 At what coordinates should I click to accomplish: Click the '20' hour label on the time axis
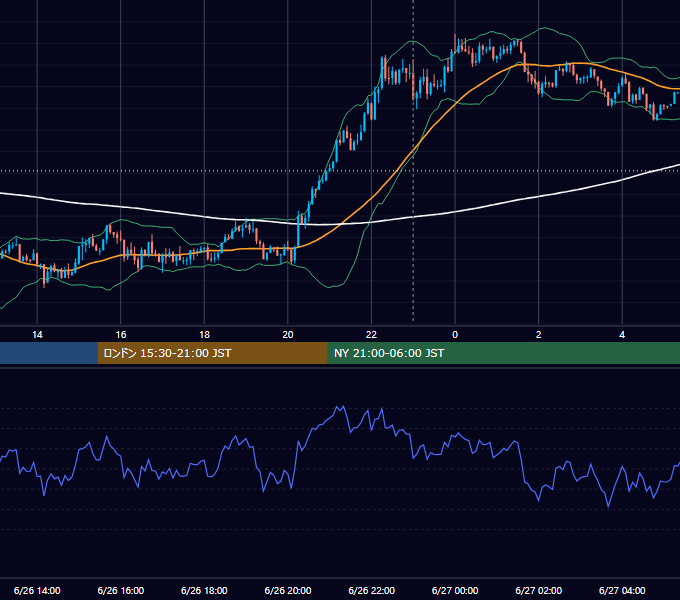[288, 335]
